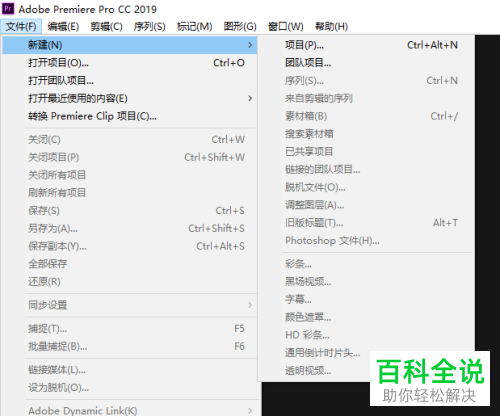Click the 关闭项目(P) menu item
Viewport: 500px width, 416px height.
pyautogui.click(x=130, y=157)
